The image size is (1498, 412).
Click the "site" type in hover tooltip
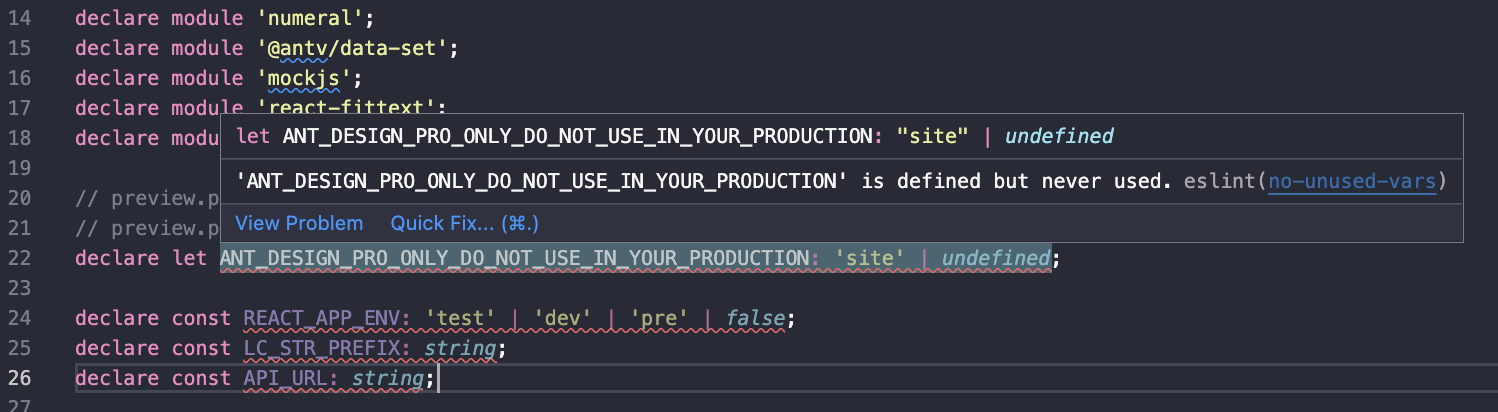coord(933,136)
